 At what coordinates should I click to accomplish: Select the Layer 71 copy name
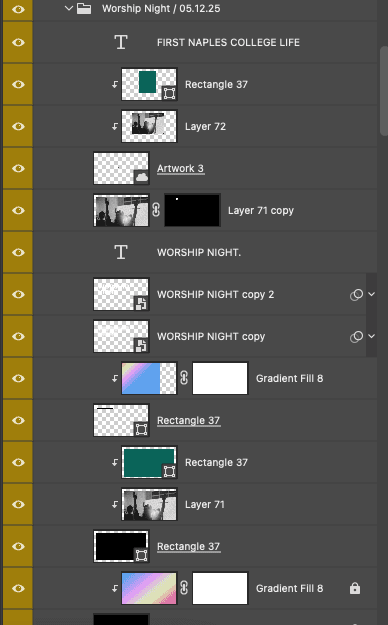[261, 210]
